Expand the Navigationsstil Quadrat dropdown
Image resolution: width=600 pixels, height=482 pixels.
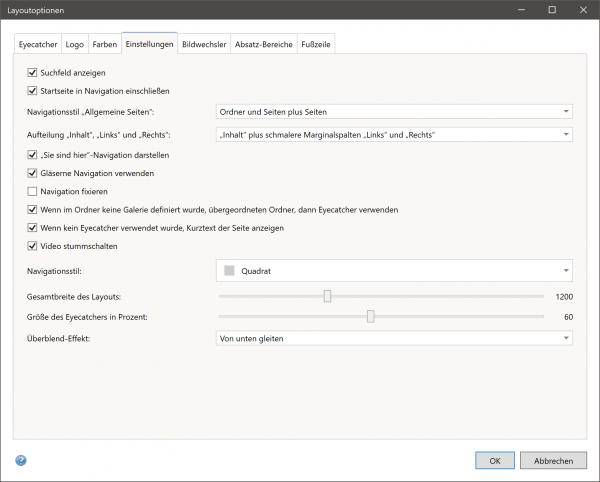pos(394,271)
